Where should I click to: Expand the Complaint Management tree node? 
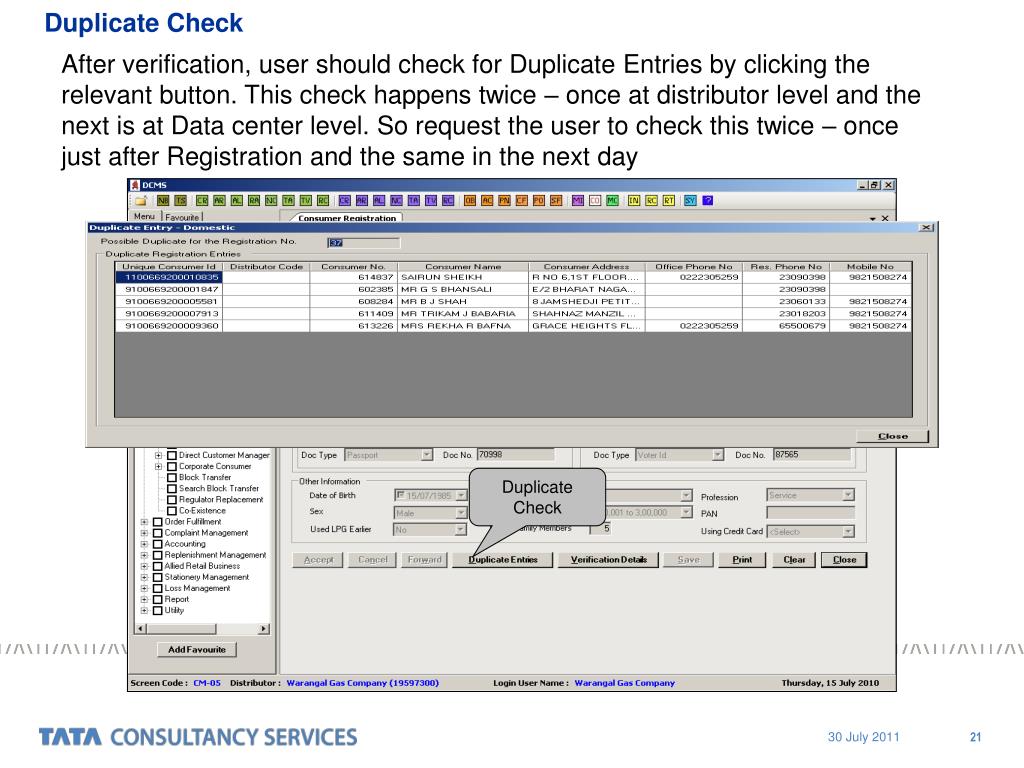[x=144, y=533]
